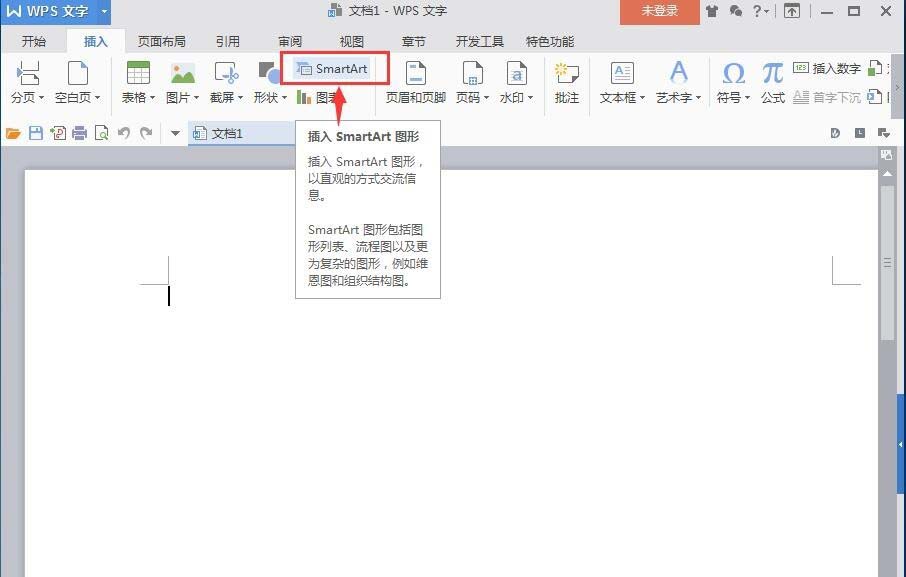
Task: Undo the last action
Action: tap(124, 133)
